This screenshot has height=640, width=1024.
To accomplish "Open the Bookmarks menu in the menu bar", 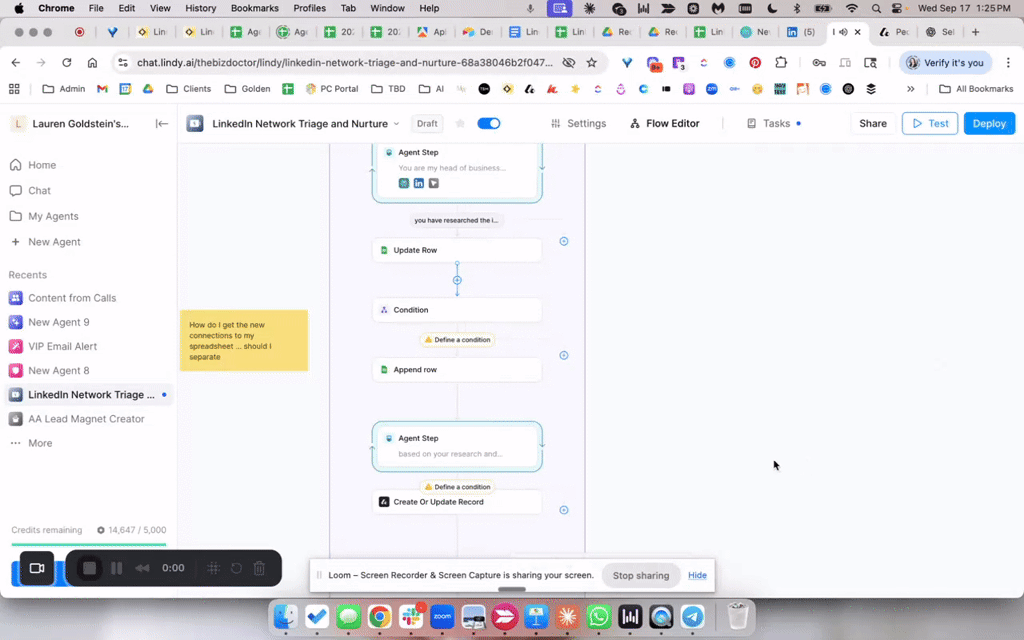I will pos(254,8).
